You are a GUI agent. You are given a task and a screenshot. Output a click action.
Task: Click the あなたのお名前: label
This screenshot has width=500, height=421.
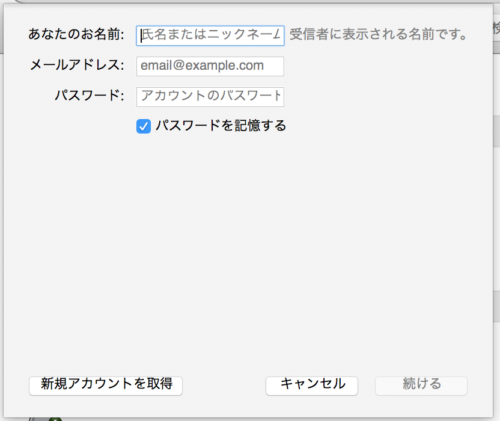click(x=76, y=35)
